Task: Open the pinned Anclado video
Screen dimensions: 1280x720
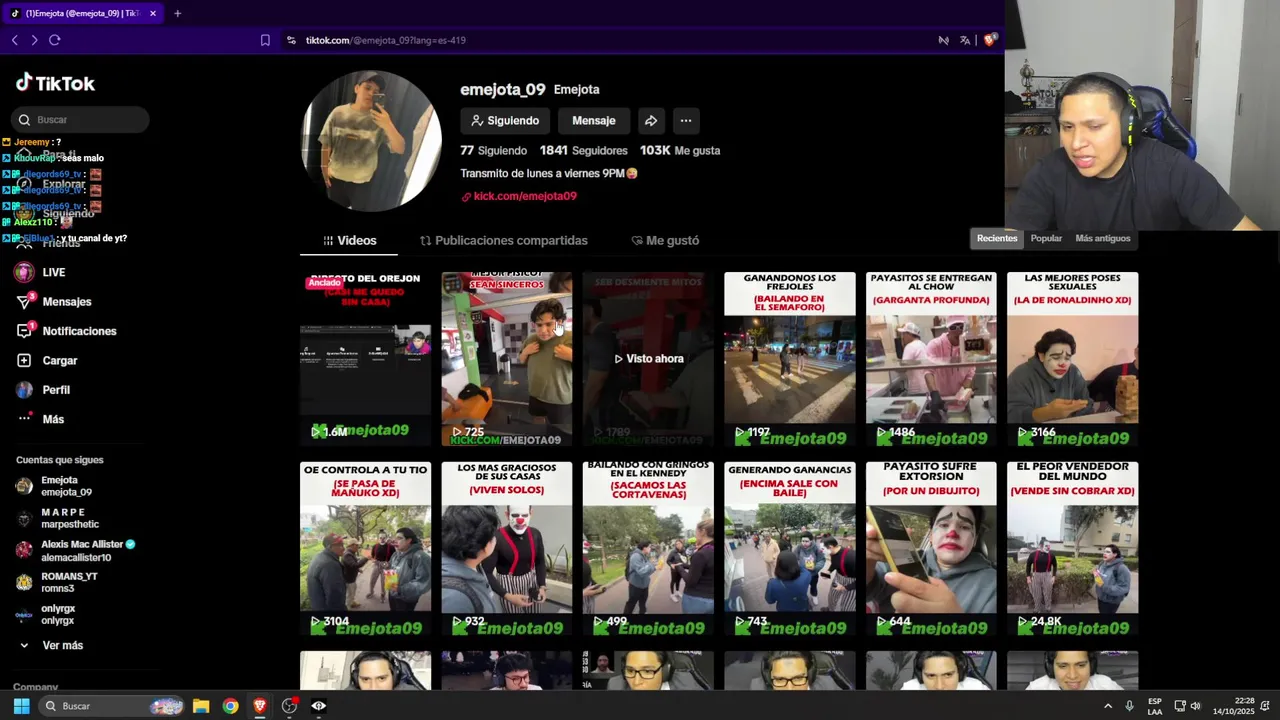Action: (365, 358)
